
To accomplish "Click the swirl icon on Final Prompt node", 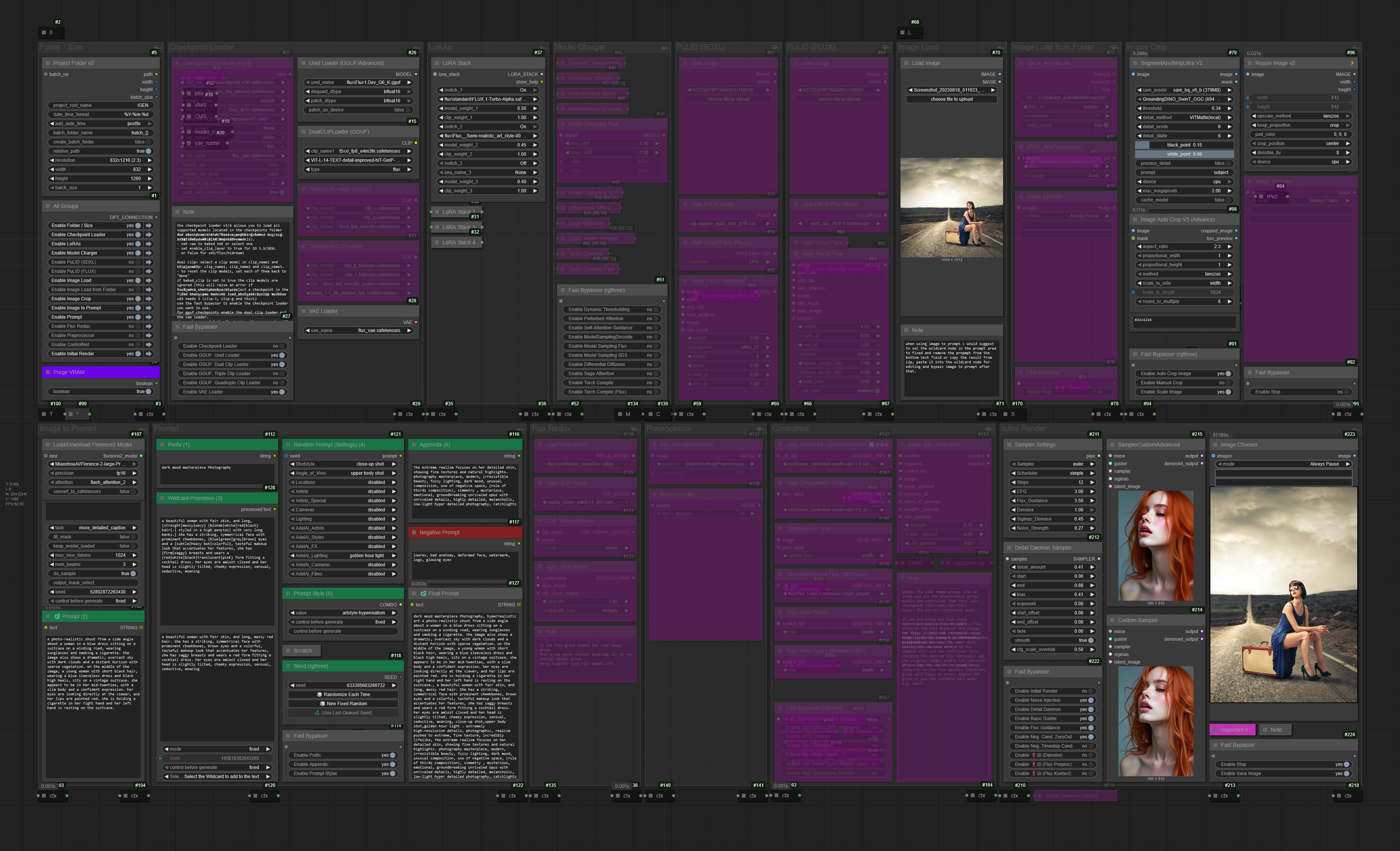I will [423, 593].
